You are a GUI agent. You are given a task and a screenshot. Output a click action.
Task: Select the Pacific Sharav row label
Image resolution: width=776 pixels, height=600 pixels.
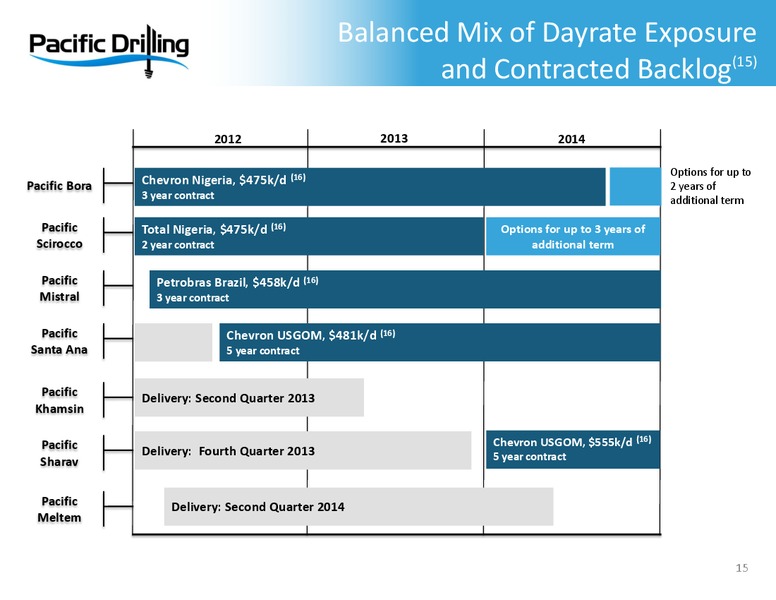point(59,453)
